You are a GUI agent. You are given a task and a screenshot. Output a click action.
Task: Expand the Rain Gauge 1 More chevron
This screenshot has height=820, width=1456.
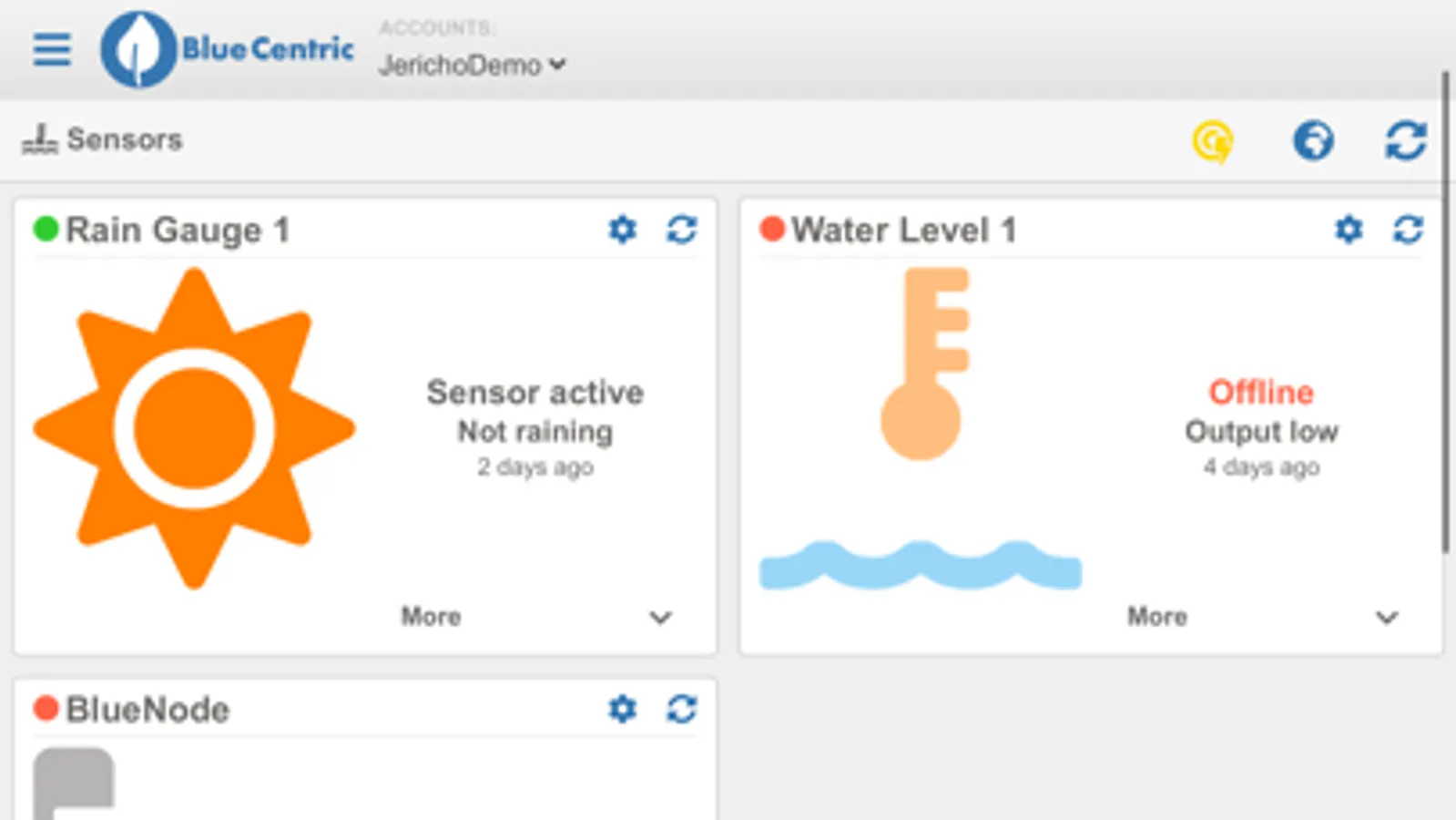coord(660,618)
